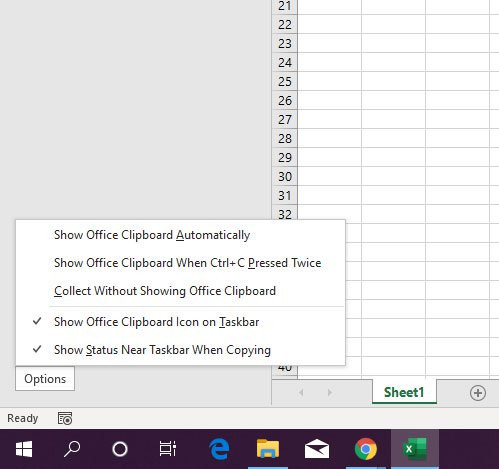Enable Show Office Clipboard Automatically
The height and width of the screenshot is (469, 499).
pos(180,235)
